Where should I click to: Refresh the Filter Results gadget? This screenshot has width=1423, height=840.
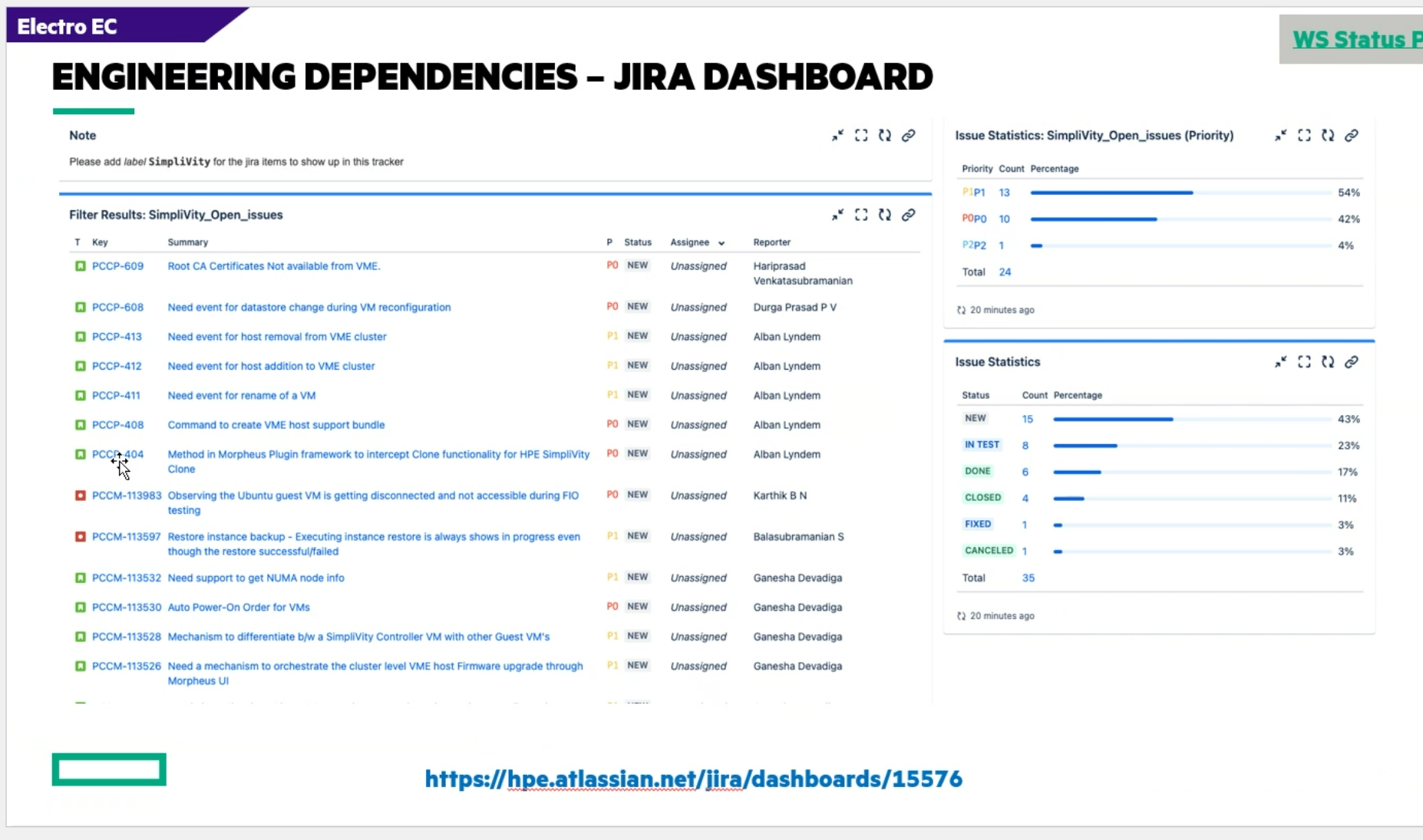885,216
